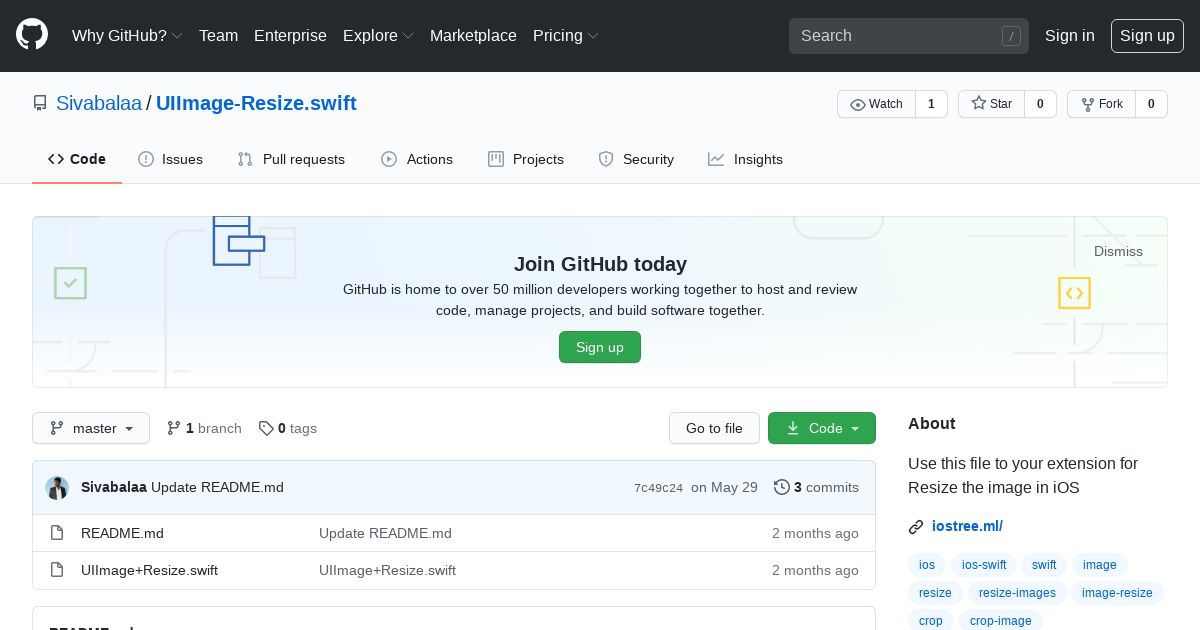Click the link icon beside iostree.ml
The height and width of the screenshot is (630, 1200).
[916, 527]
